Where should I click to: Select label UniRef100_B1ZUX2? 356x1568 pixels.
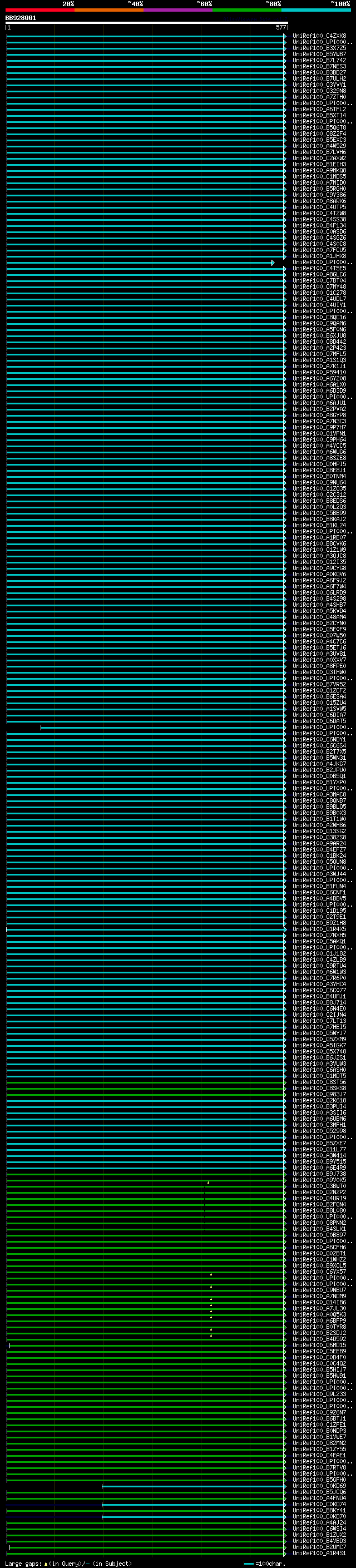coord(319,1535)
